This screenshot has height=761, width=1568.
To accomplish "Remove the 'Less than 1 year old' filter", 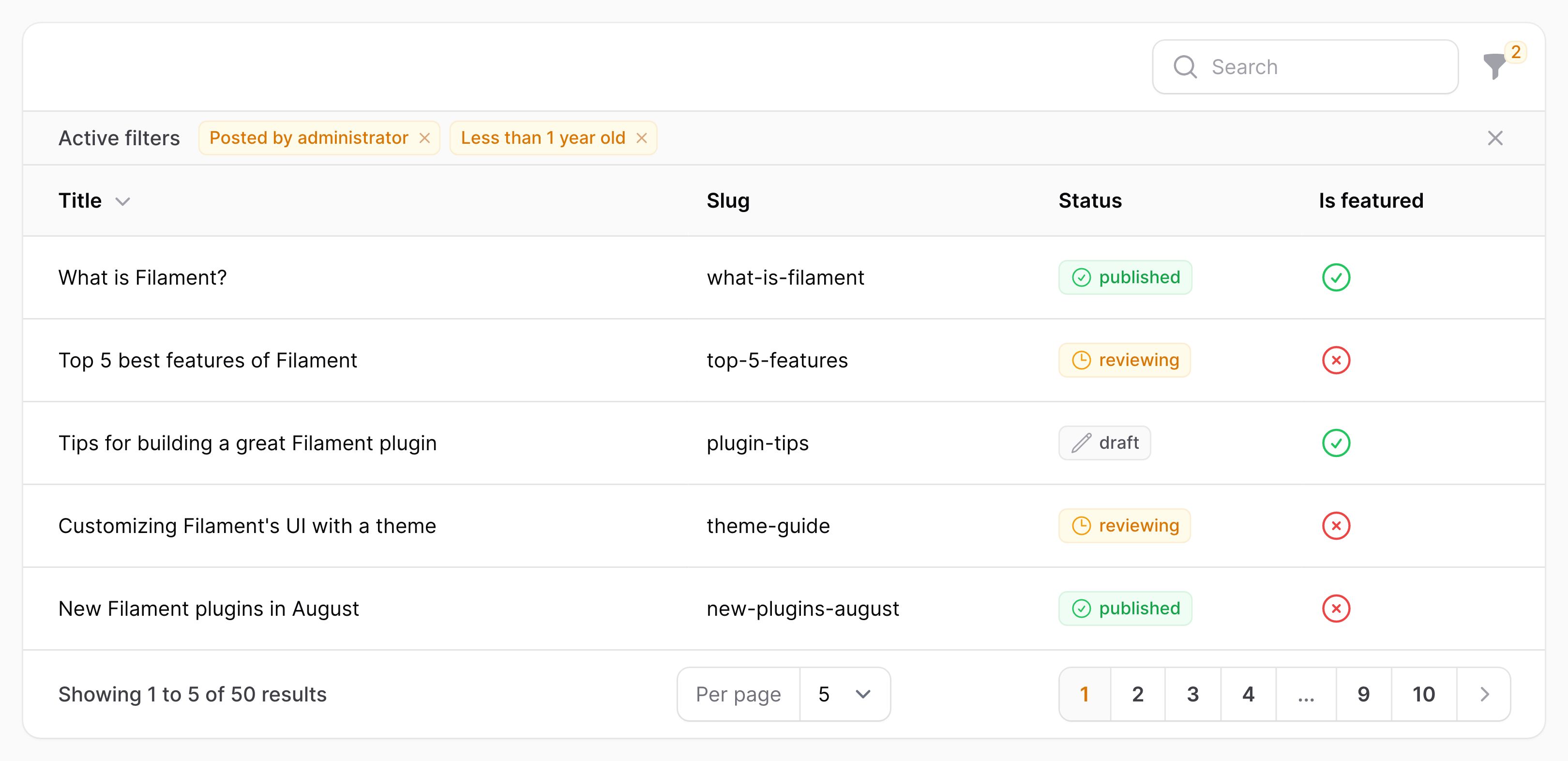I will tap(642, 138).
